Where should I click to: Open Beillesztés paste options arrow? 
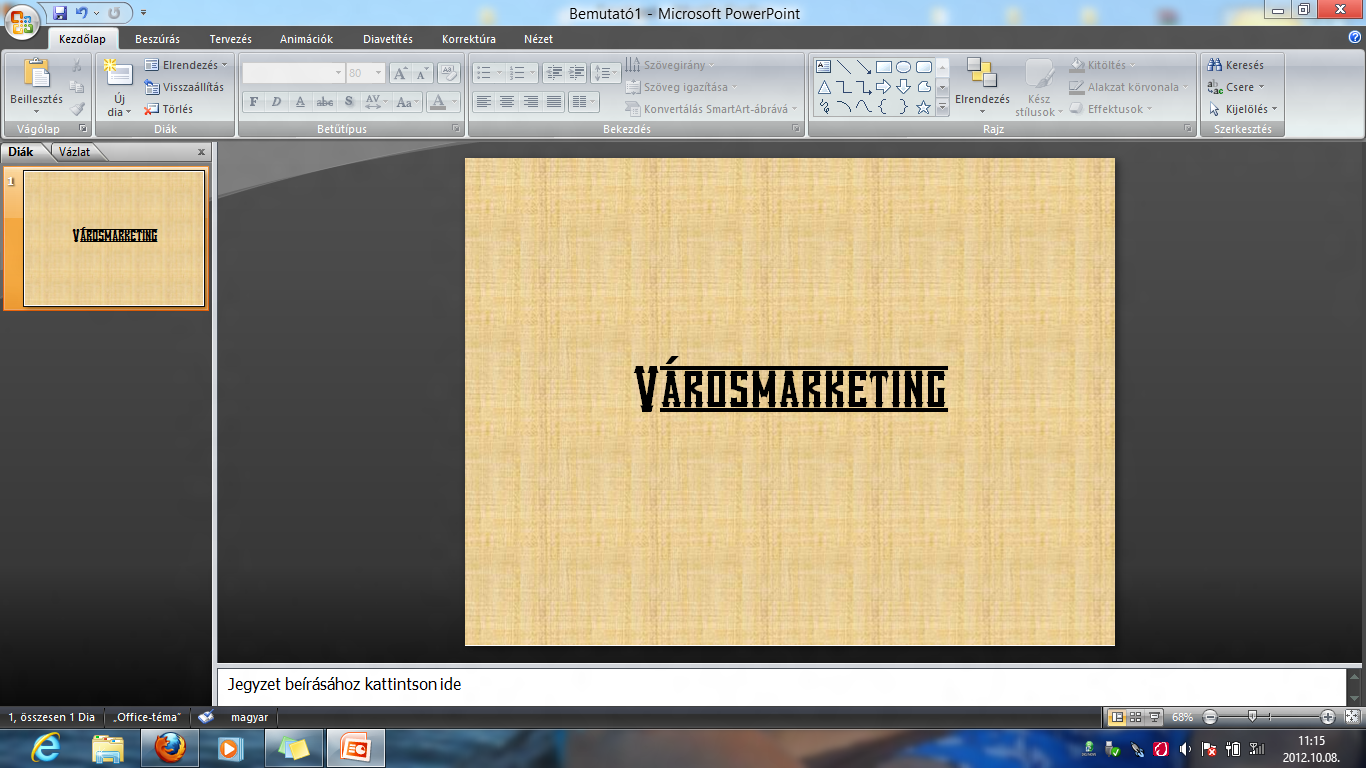coord(36,111)
